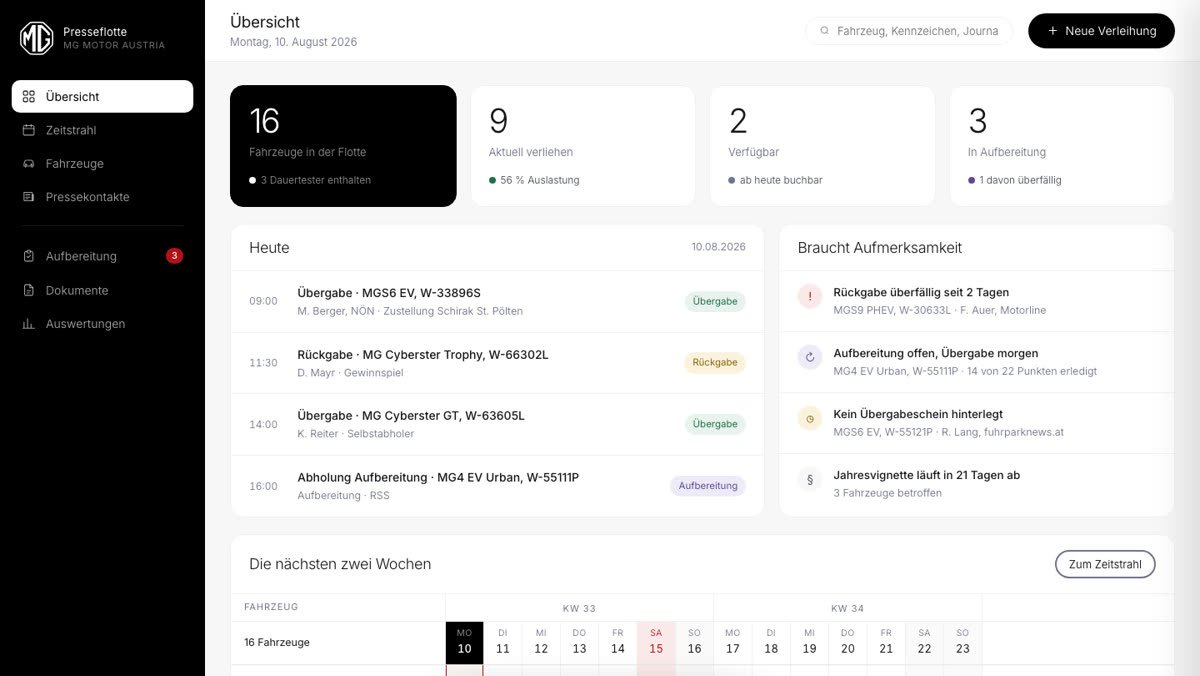
Task: Click the Zeitstrahl calendar icon
Action: tap(29, 130)
